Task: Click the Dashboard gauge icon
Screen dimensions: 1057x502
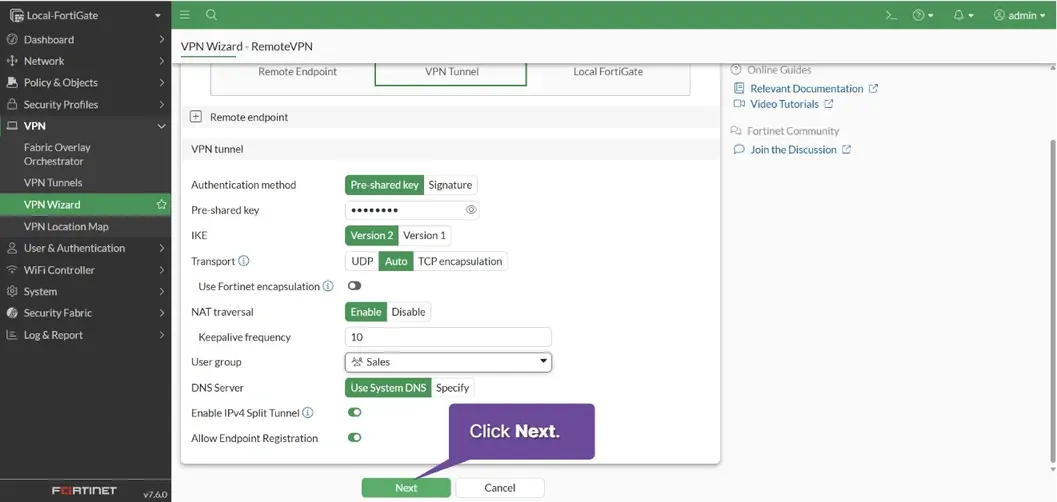Action: (x=11, y=39)
